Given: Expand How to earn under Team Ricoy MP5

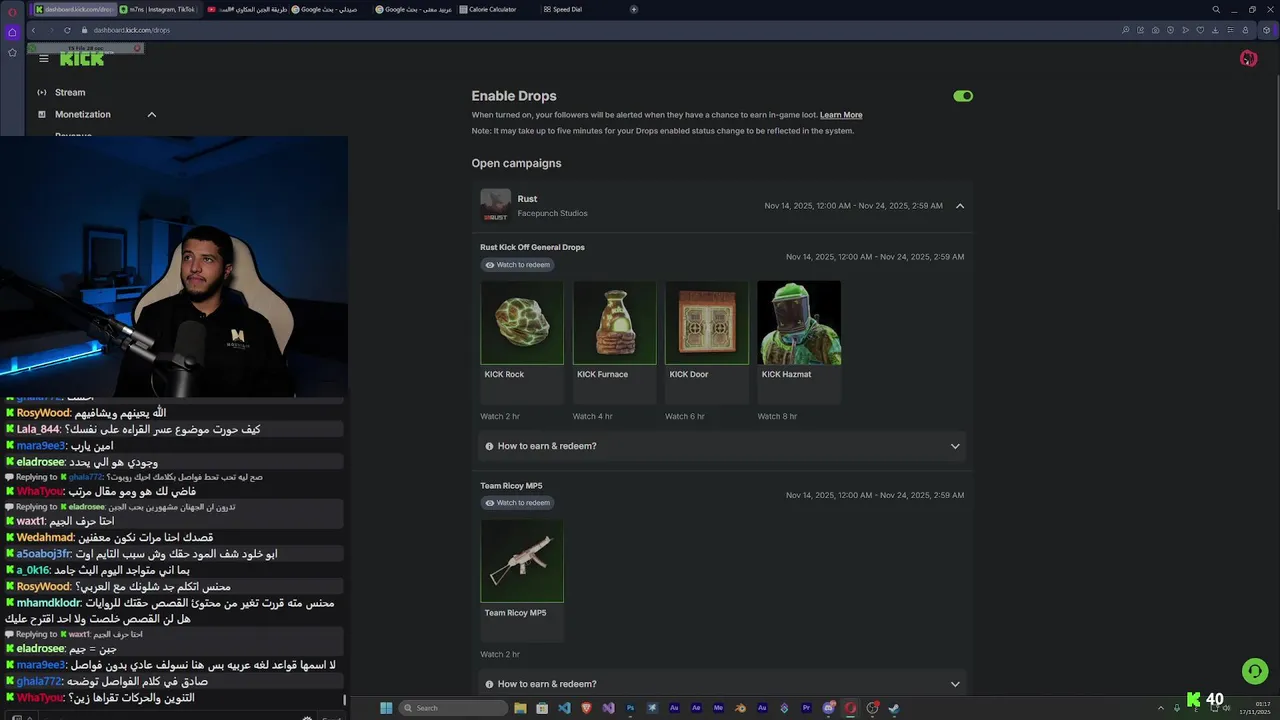Looking at the screenshot, I should coord(723,684).
